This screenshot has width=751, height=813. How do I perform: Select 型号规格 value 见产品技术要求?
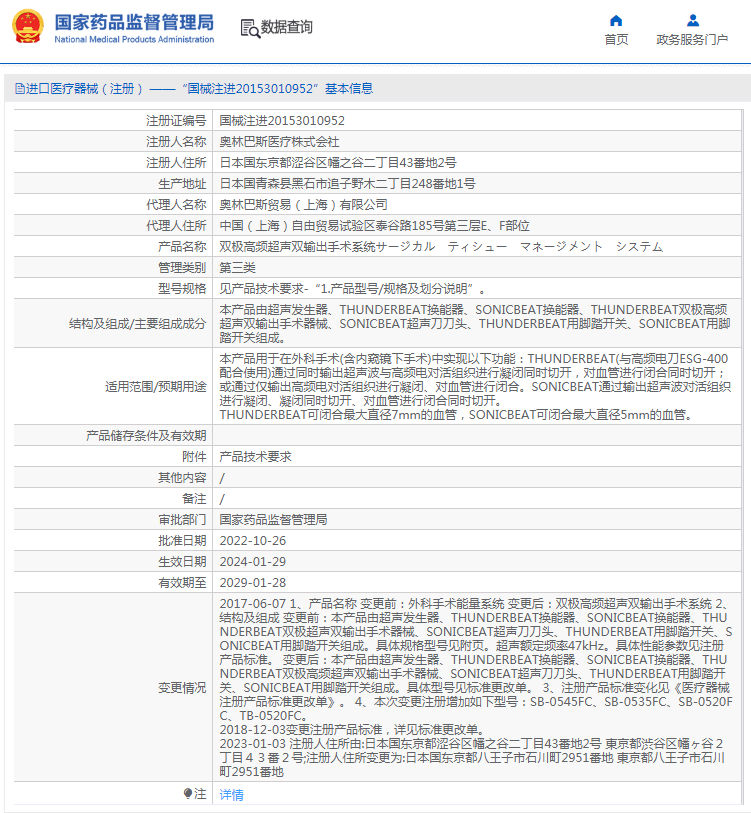[352, 289]
